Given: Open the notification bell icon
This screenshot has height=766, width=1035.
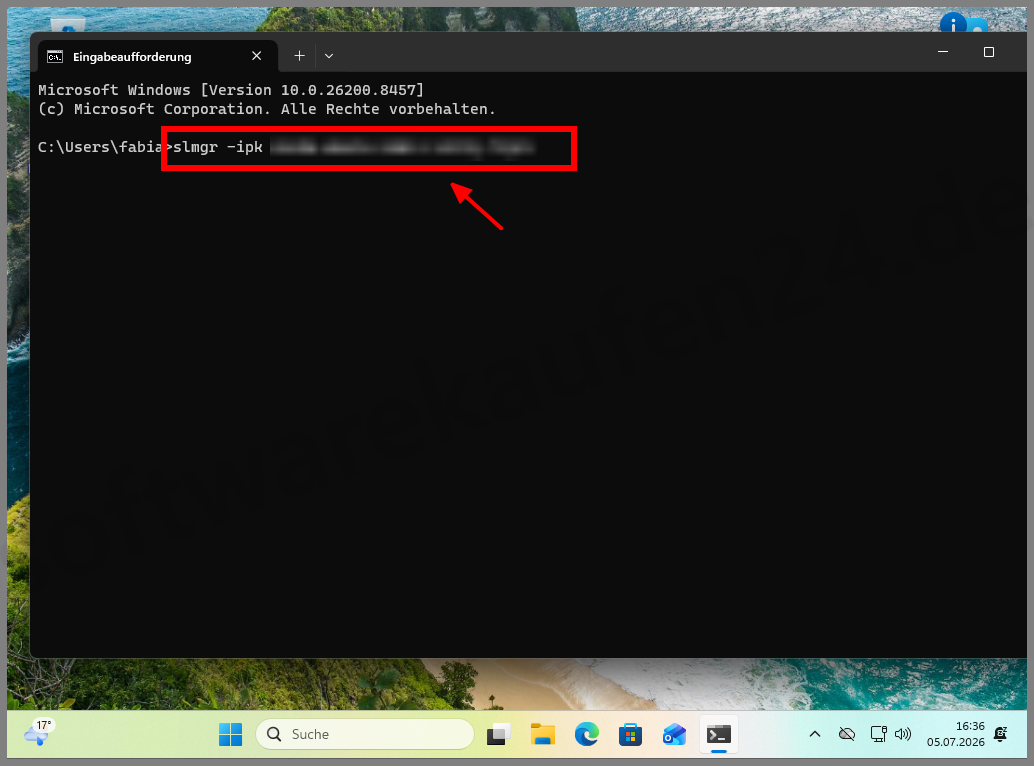Looking at the screenshot, I should click(x=1001, y=734).
